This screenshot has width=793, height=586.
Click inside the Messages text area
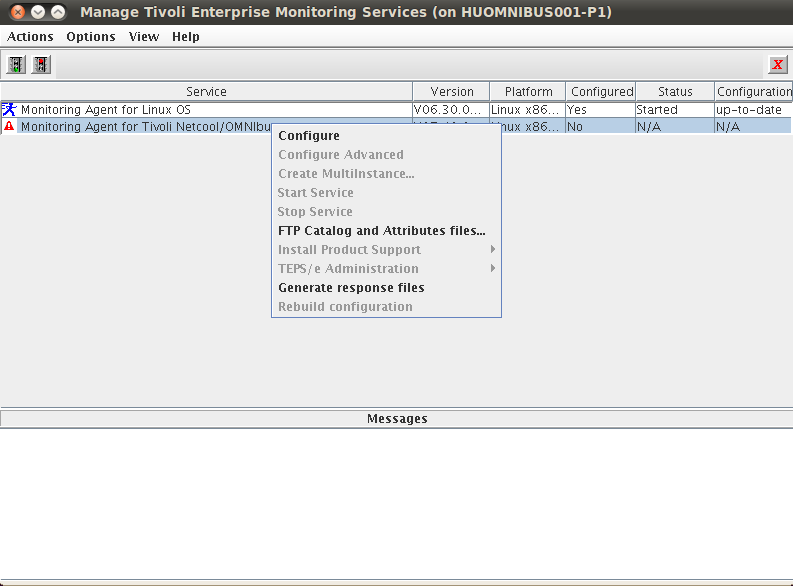(x=396, y=503)
